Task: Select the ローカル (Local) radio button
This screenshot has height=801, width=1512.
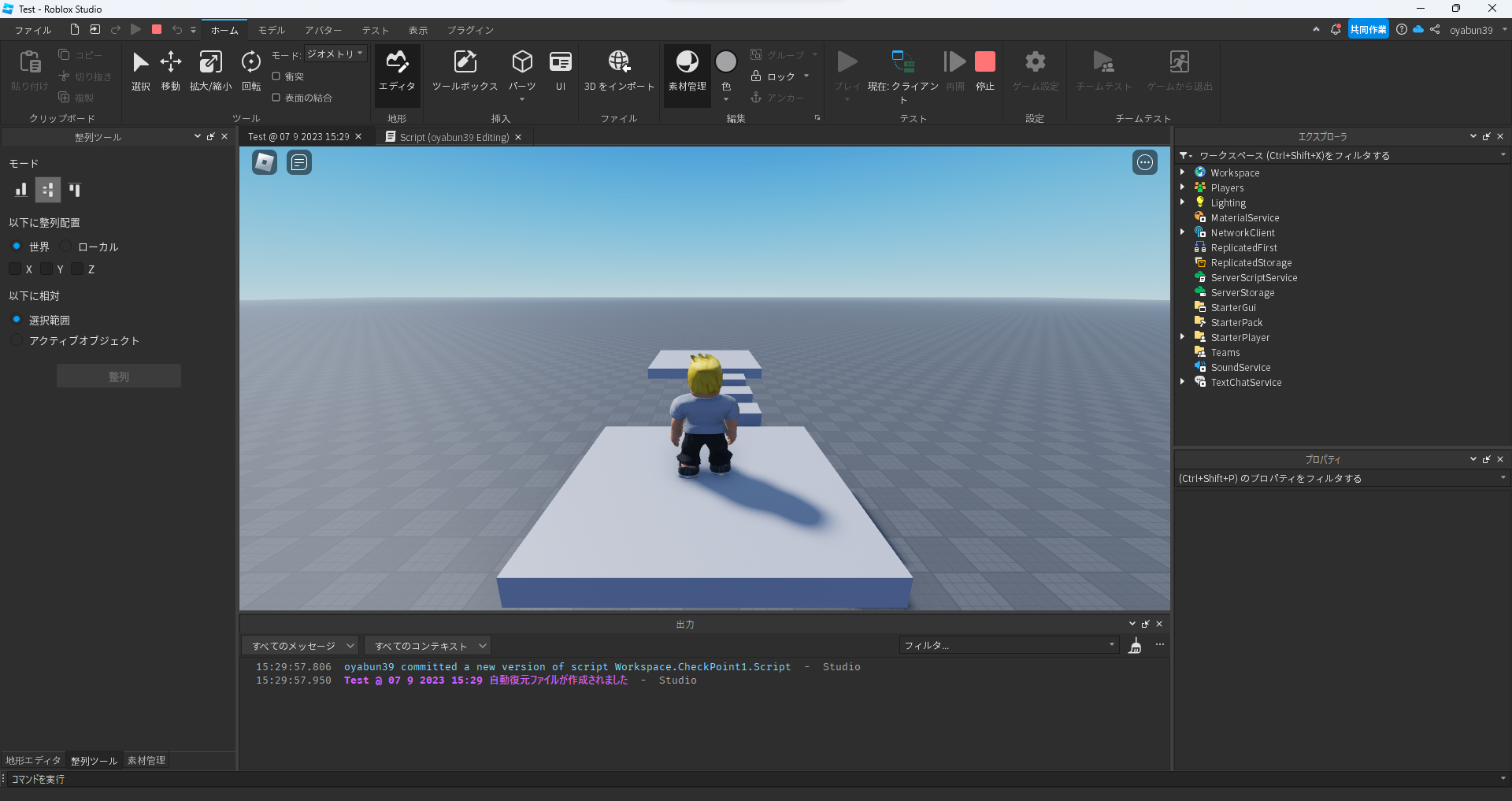Action: (x=65, y=247)
